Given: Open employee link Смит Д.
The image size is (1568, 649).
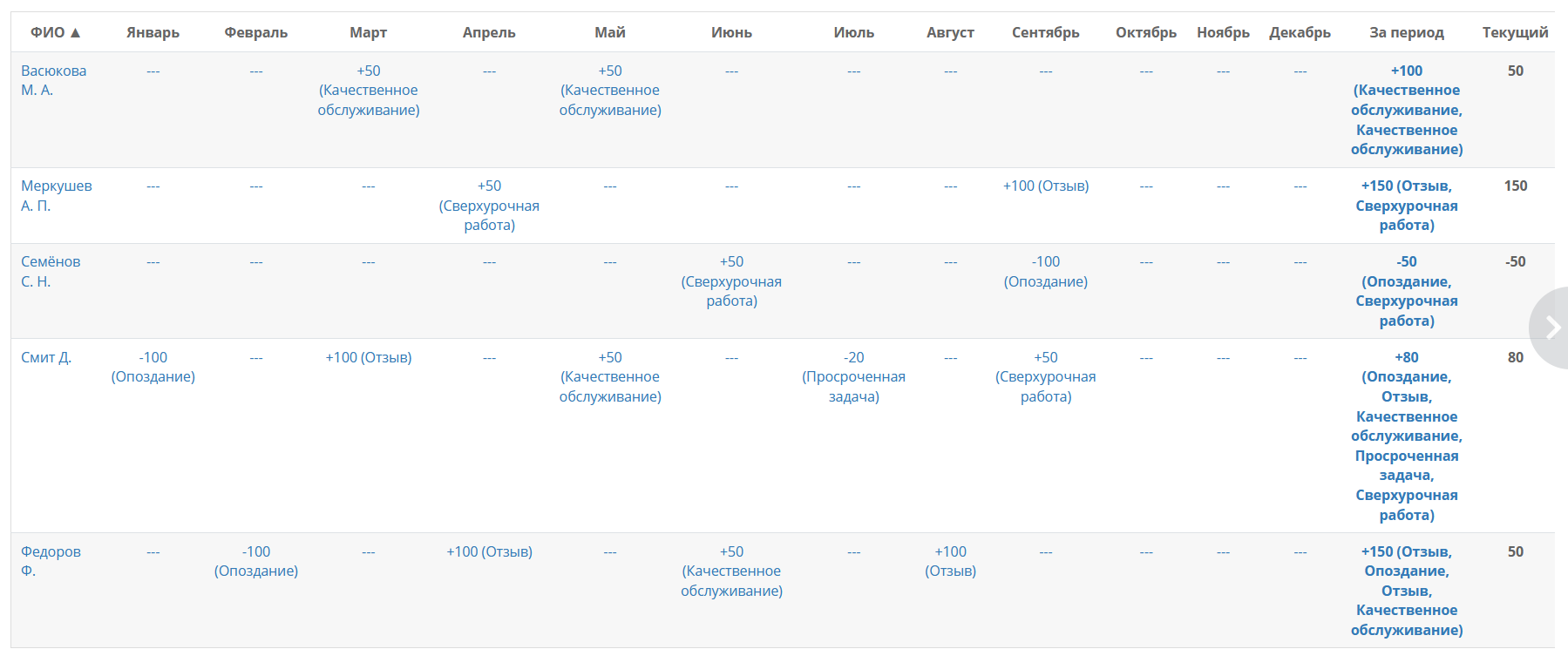Looking at the screenshot, I should (x=46, y=357).
